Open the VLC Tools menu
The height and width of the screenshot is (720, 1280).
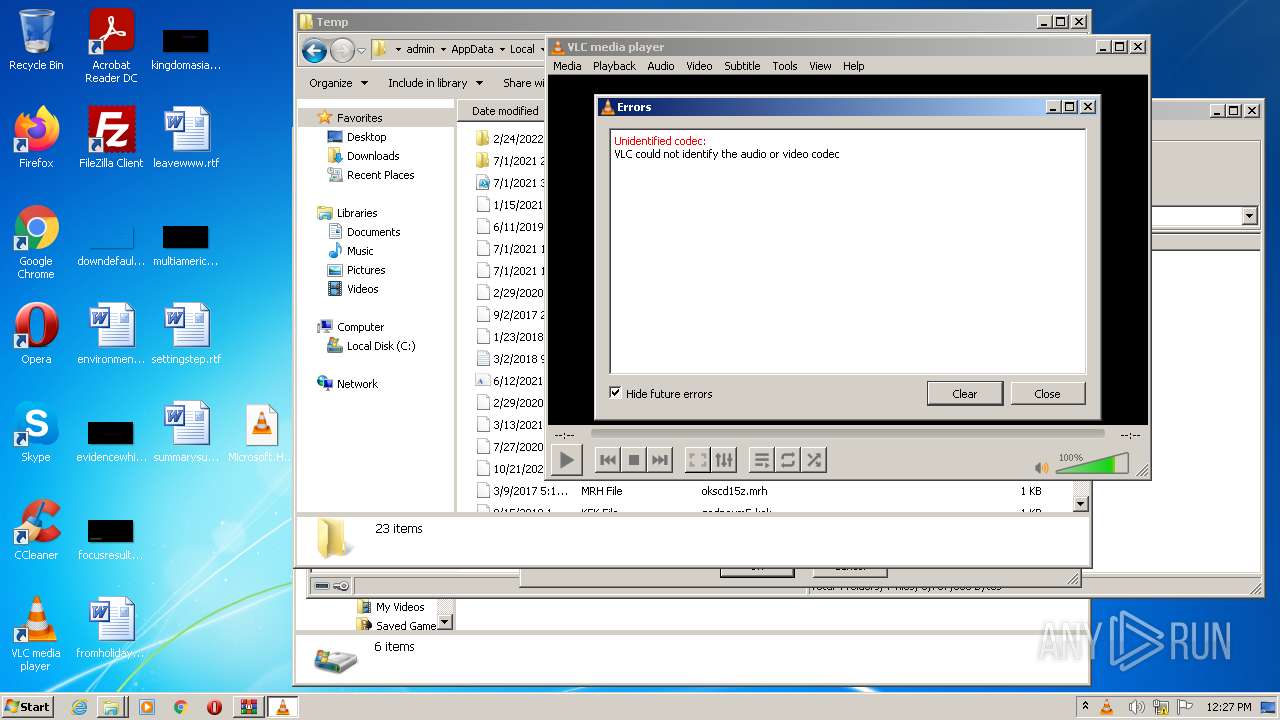point(785,66)
